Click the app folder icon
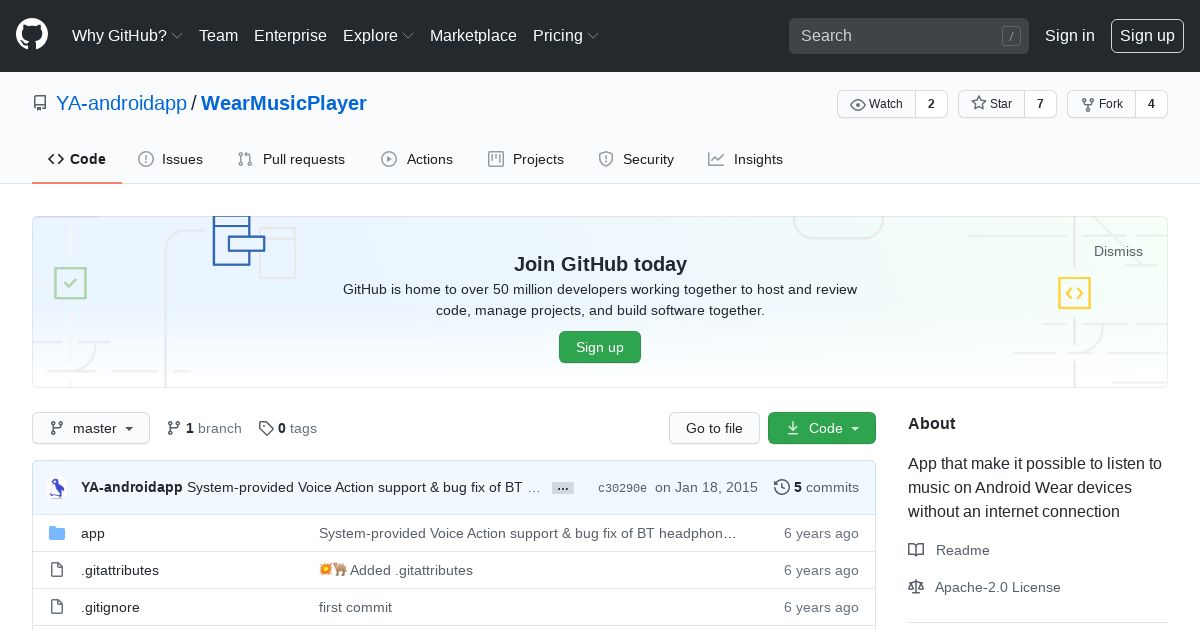 [x=57, y=533]
